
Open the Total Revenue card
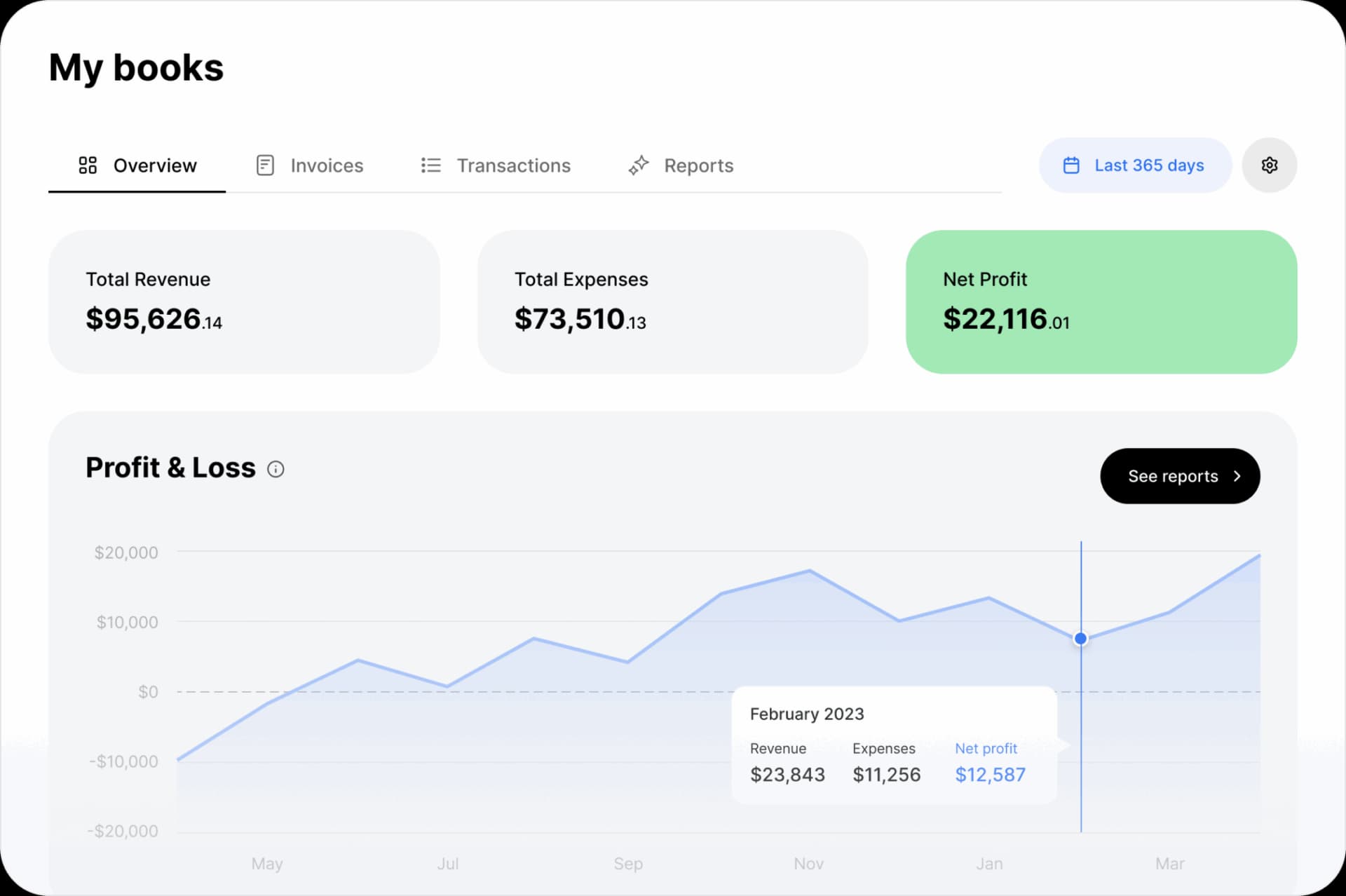click(244, 301)
